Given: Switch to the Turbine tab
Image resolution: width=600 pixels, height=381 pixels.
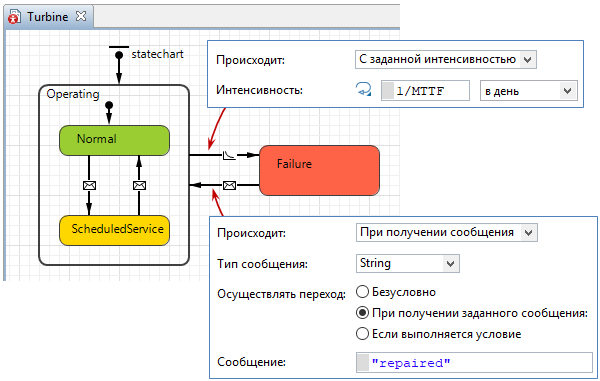Looking at the screenshot, I should 47,17.
